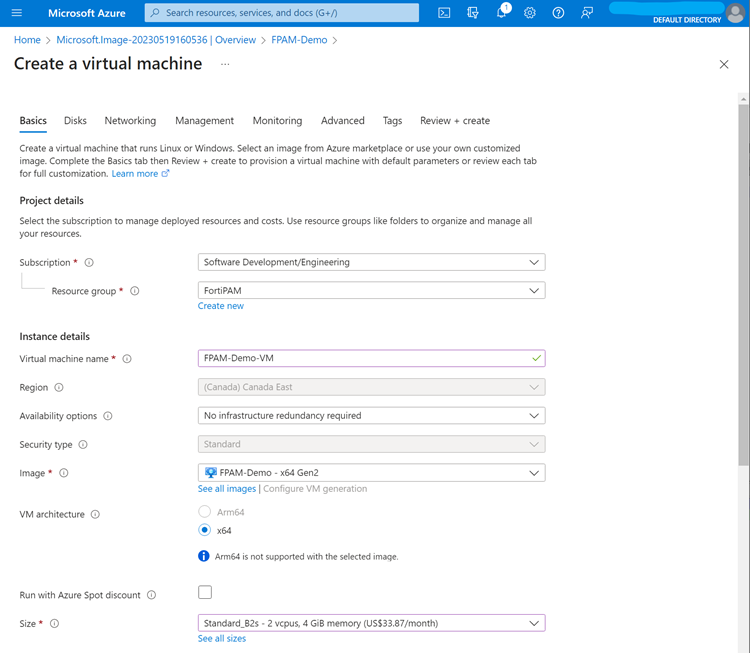
Task: Click Create new resource group link
Action: pyautogui.click(x=221, y=306)
